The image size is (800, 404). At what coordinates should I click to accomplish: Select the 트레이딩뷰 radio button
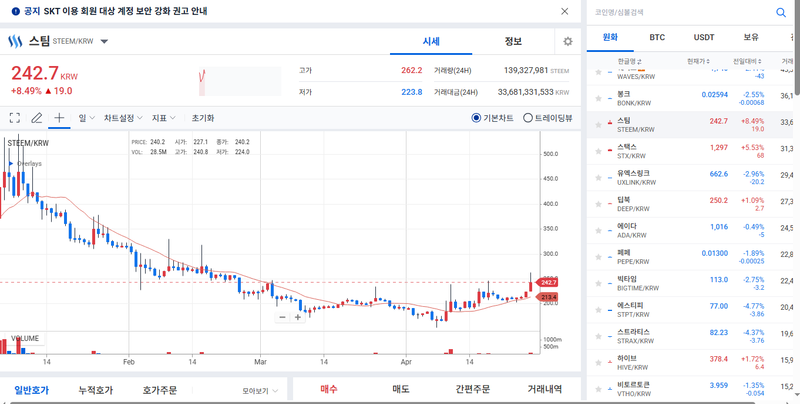tap(528, 118)
